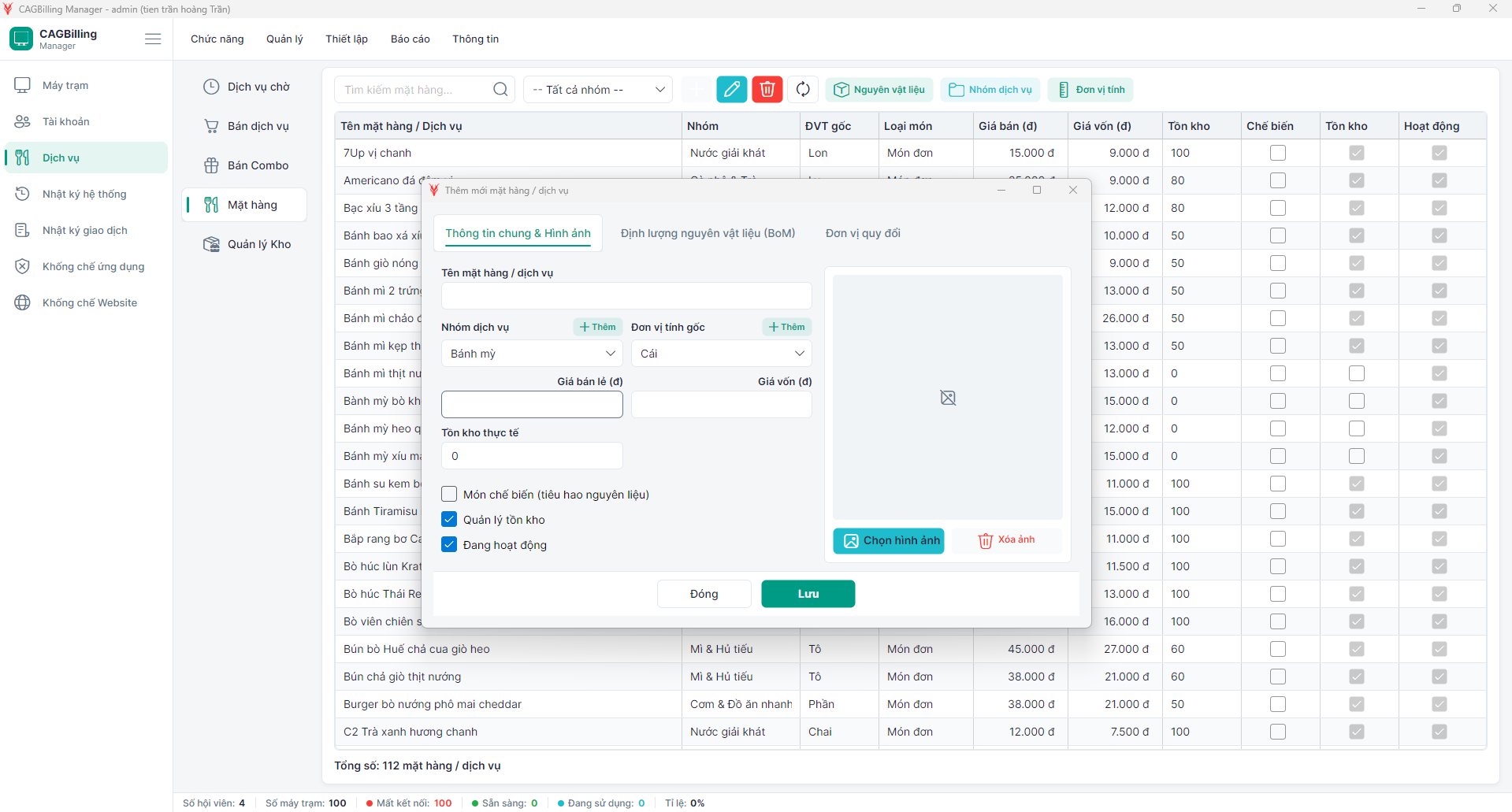The image size is (1512, 812).
Task: Check Món chế biến checkbox
Action: click(x=449, y=495)
